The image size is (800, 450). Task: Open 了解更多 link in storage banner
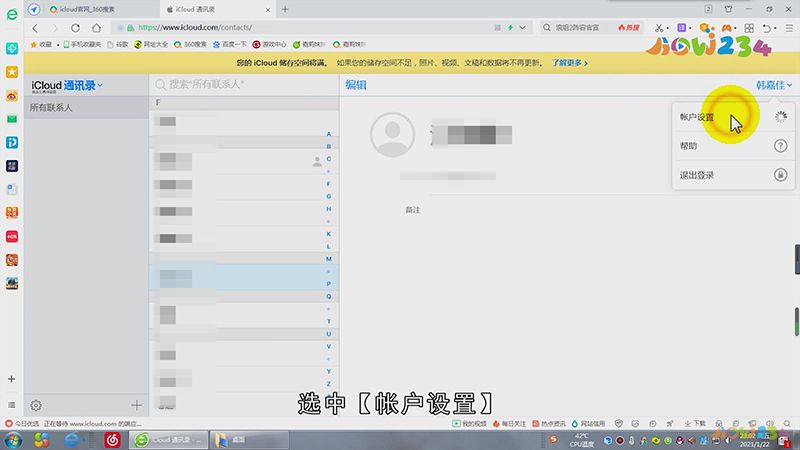569,63
